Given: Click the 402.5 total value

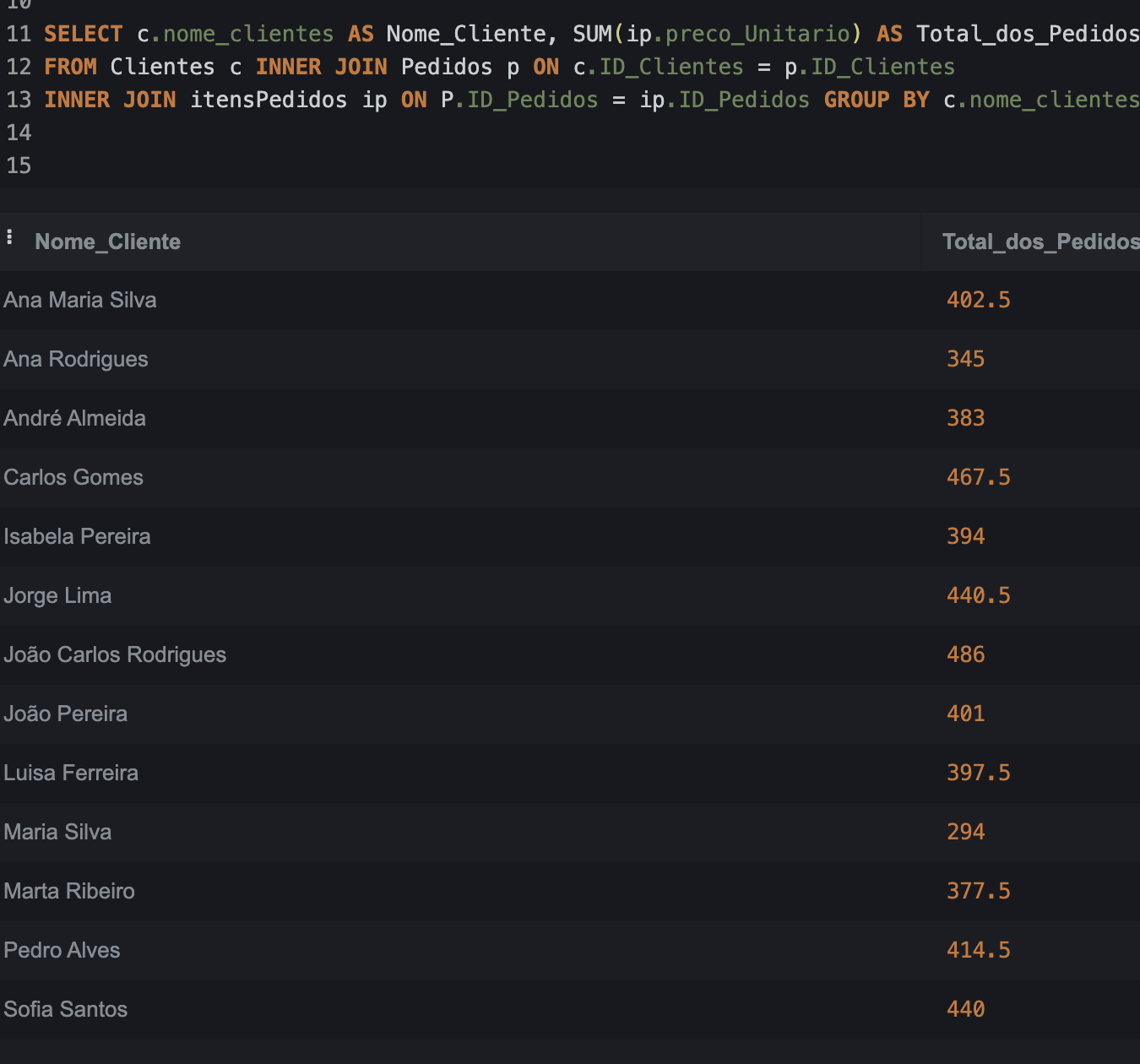Looking at the screenshot, I should tap(978, 300).
